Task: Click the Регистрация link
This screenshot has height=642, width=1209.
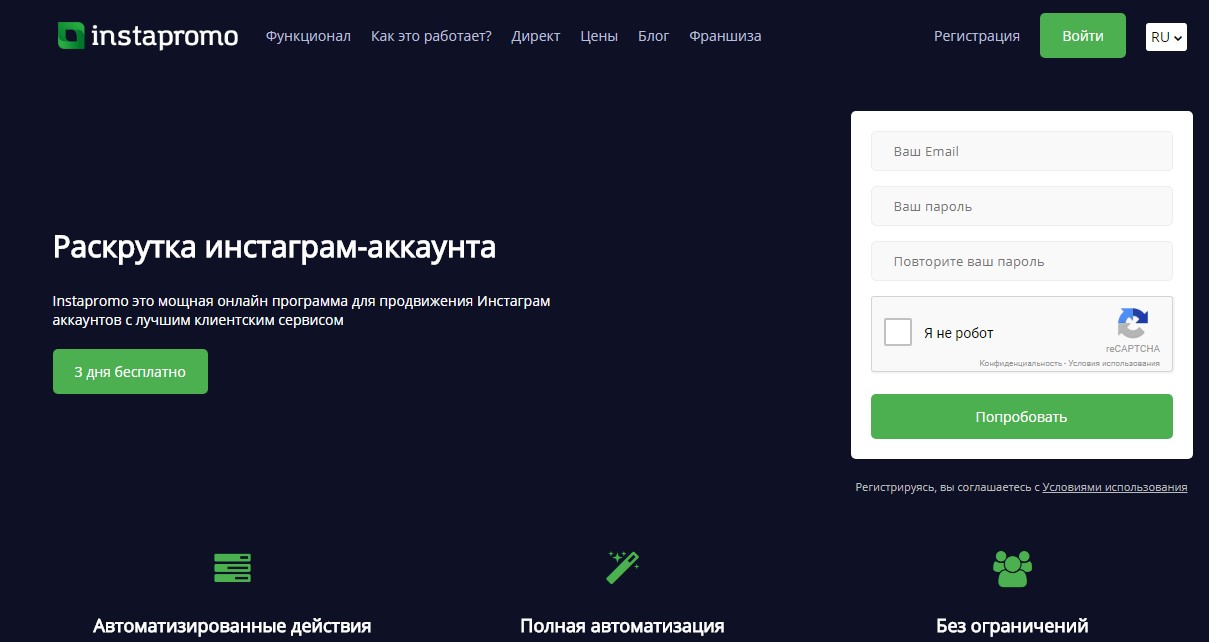Action: click(x=977, y=36)
